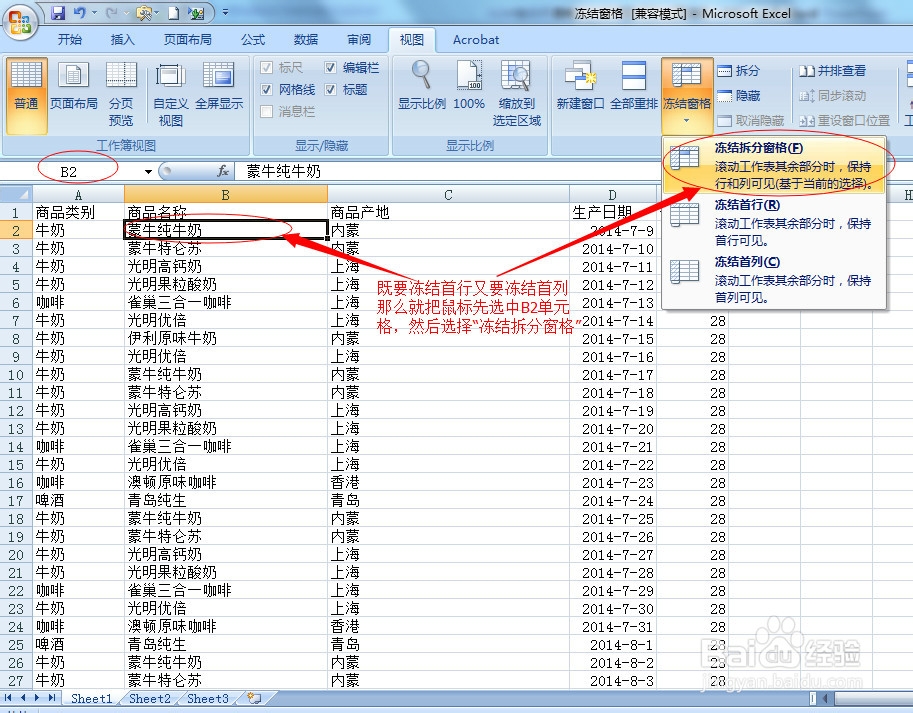Click the Office button logo
The image size is (913, 713).
click(20, 23)
